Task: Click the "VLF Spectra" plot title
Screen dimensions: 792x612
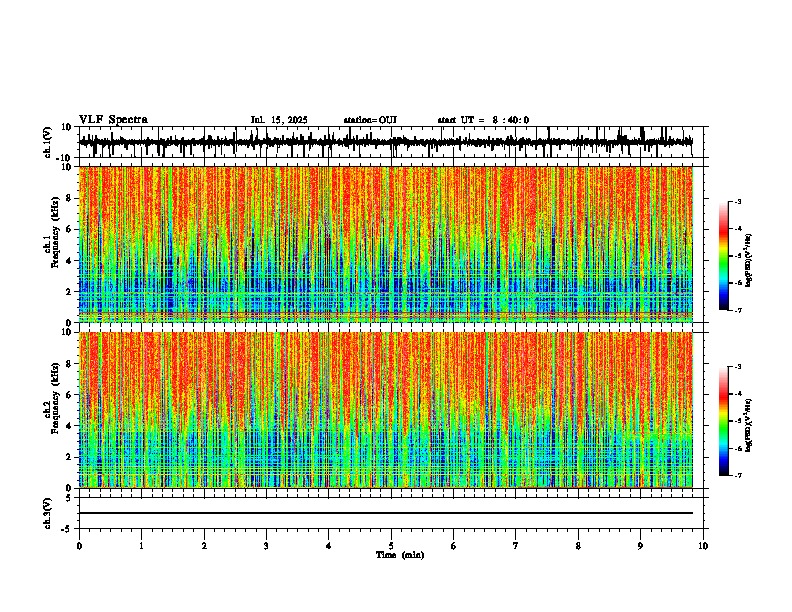Action: [113, 120]
